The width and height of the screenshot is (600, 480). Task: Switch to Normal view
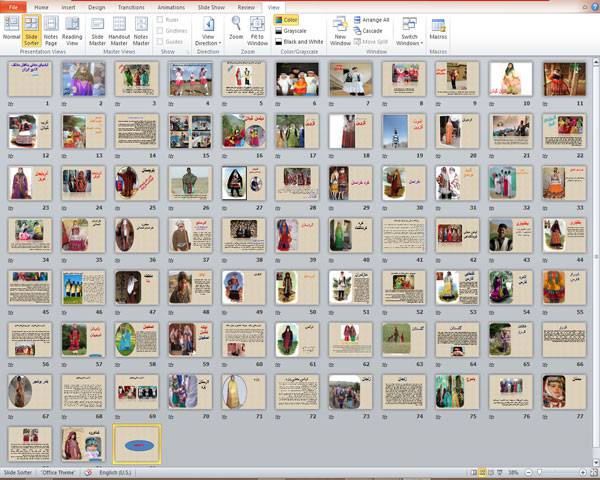11,28
